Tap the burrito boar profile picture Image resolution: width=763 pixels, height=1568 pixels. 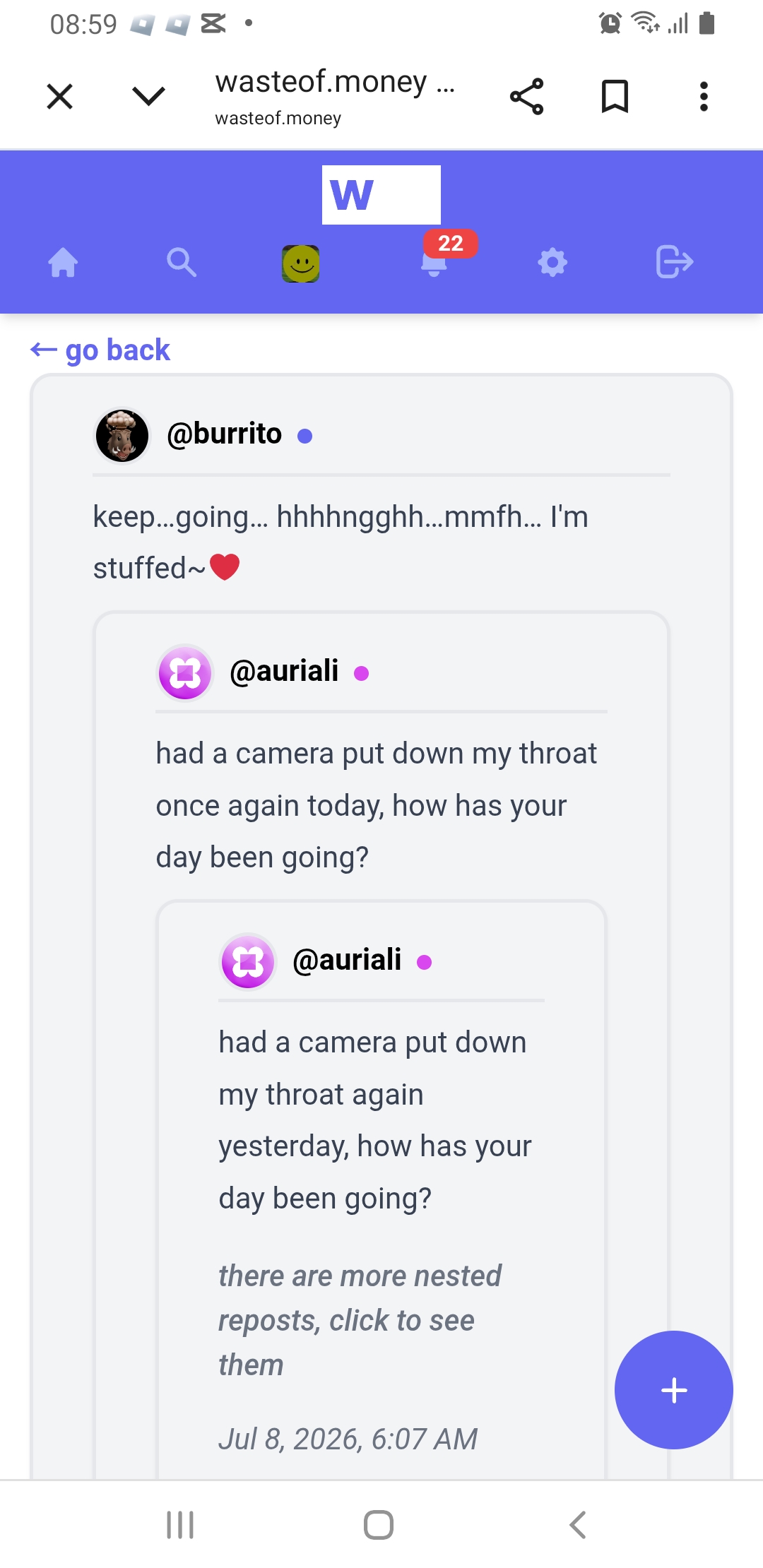click(x=122, y=436)
